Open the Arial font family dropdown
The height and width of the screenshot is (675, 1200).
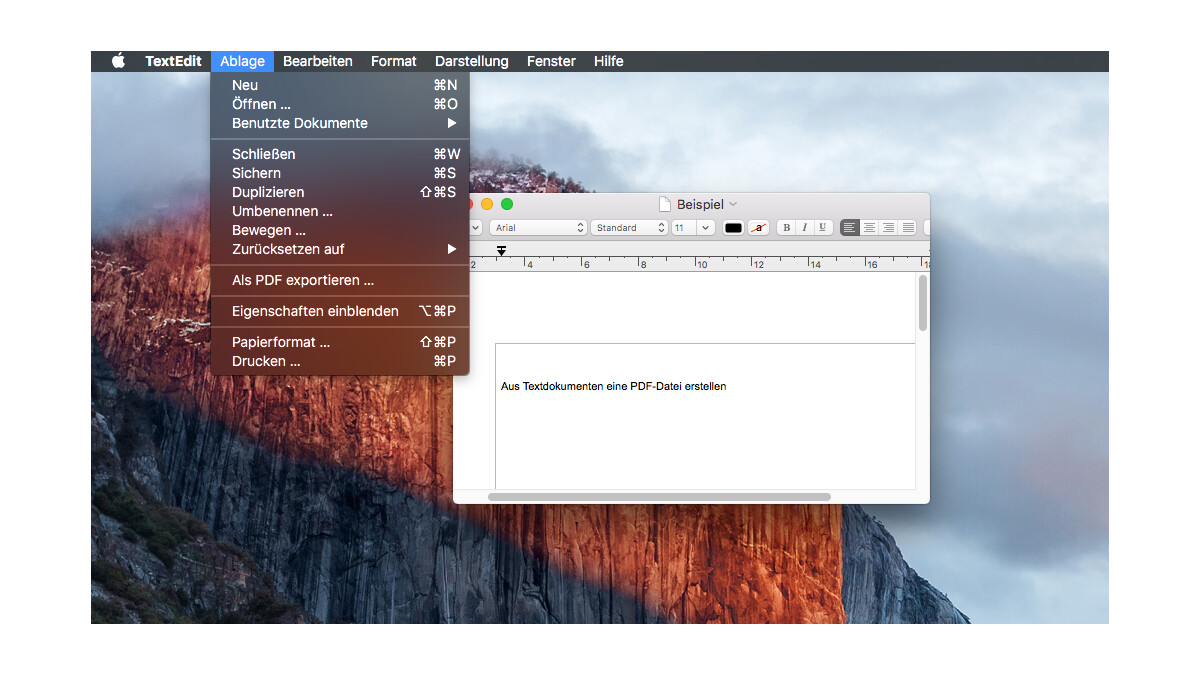pos(538,228)
